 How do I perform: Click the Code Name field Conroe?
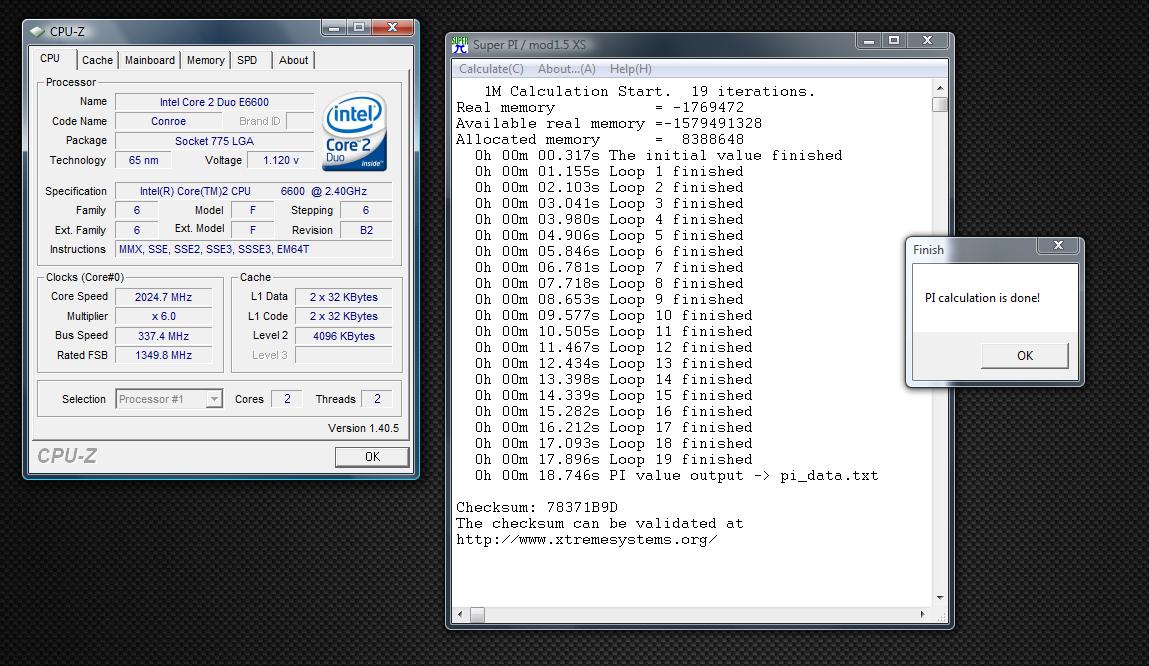pyautogui.click(x=169, y=121)
